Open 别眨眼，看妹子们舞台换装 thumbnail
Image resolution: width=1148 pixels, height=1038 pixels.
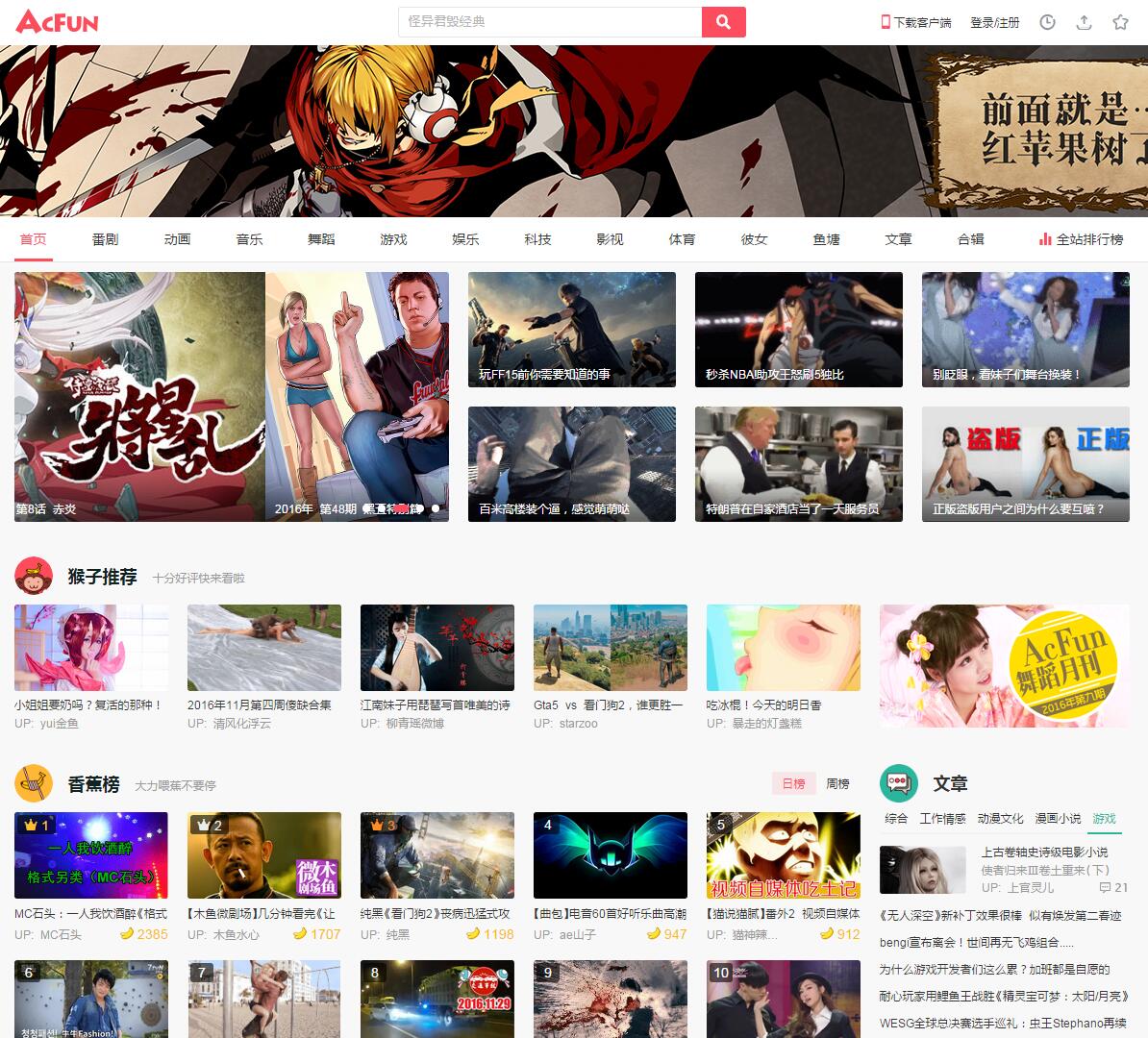(1026, 330)
